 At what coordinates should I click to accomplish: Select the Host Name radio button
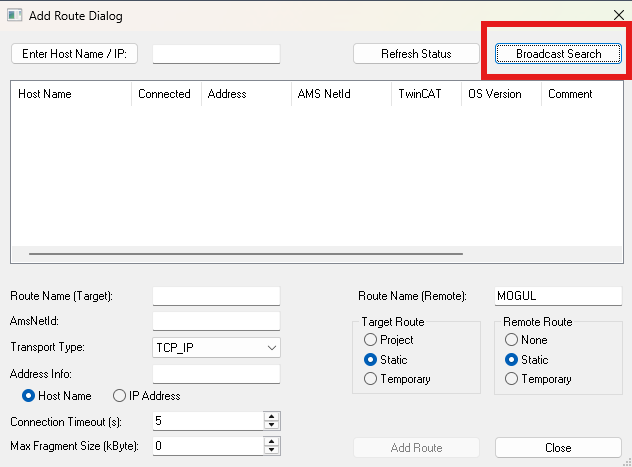[x=29, y=396]
